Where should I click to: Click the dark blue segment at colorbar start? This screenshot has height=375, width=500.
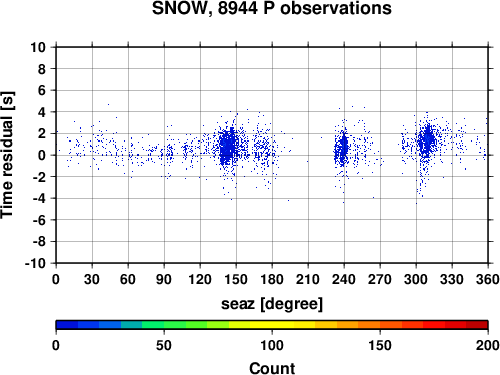point(67,325)
